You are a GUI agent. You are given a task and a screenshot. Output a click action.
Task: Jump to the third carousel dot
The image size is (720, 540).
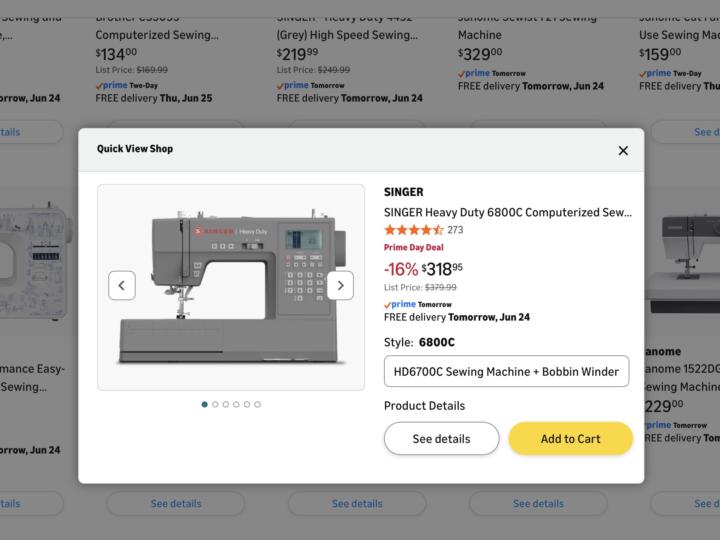pos(225,405)
